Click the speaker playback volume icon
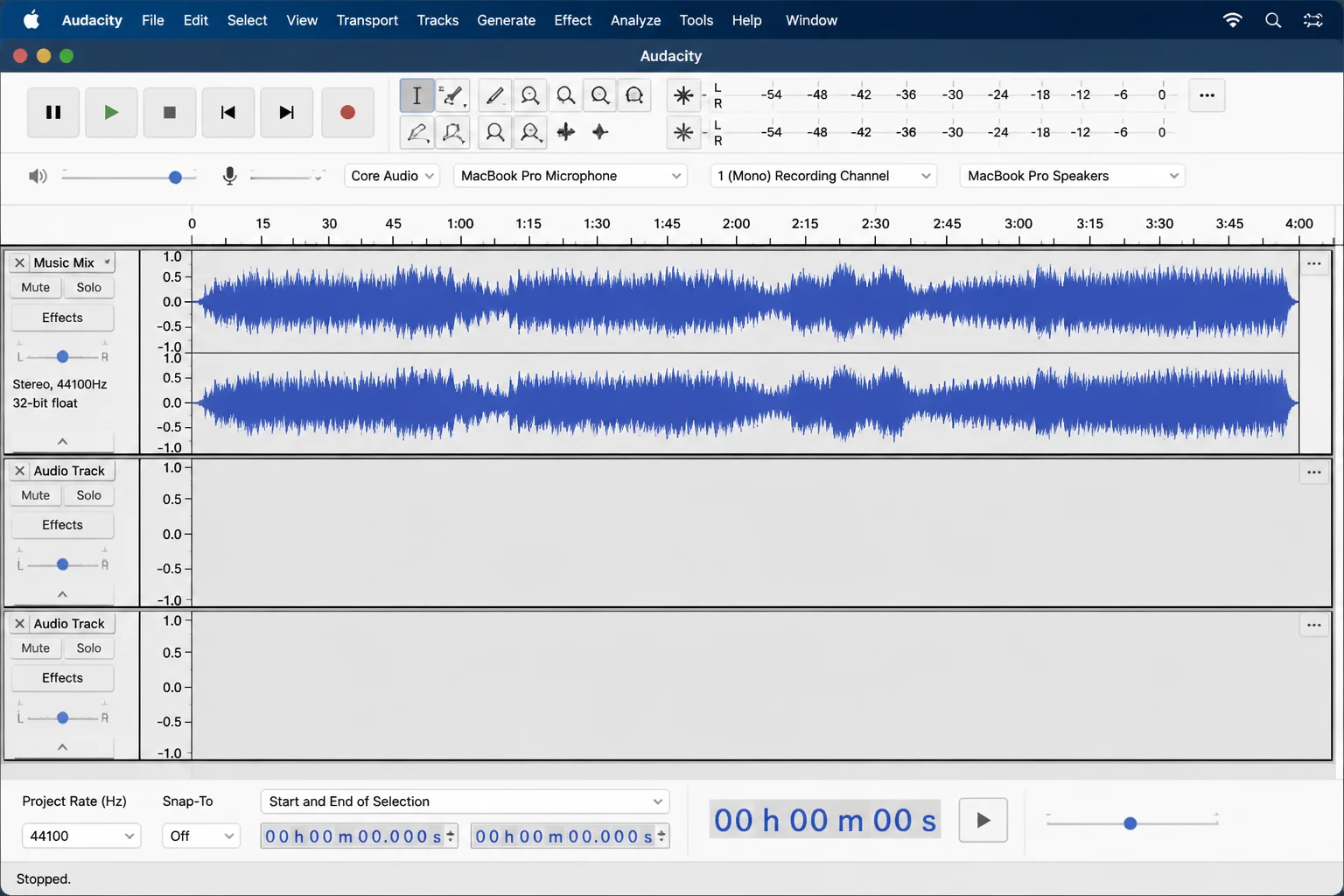The image size is (1344, 896). pyautogui.click(x=38, y=176)
